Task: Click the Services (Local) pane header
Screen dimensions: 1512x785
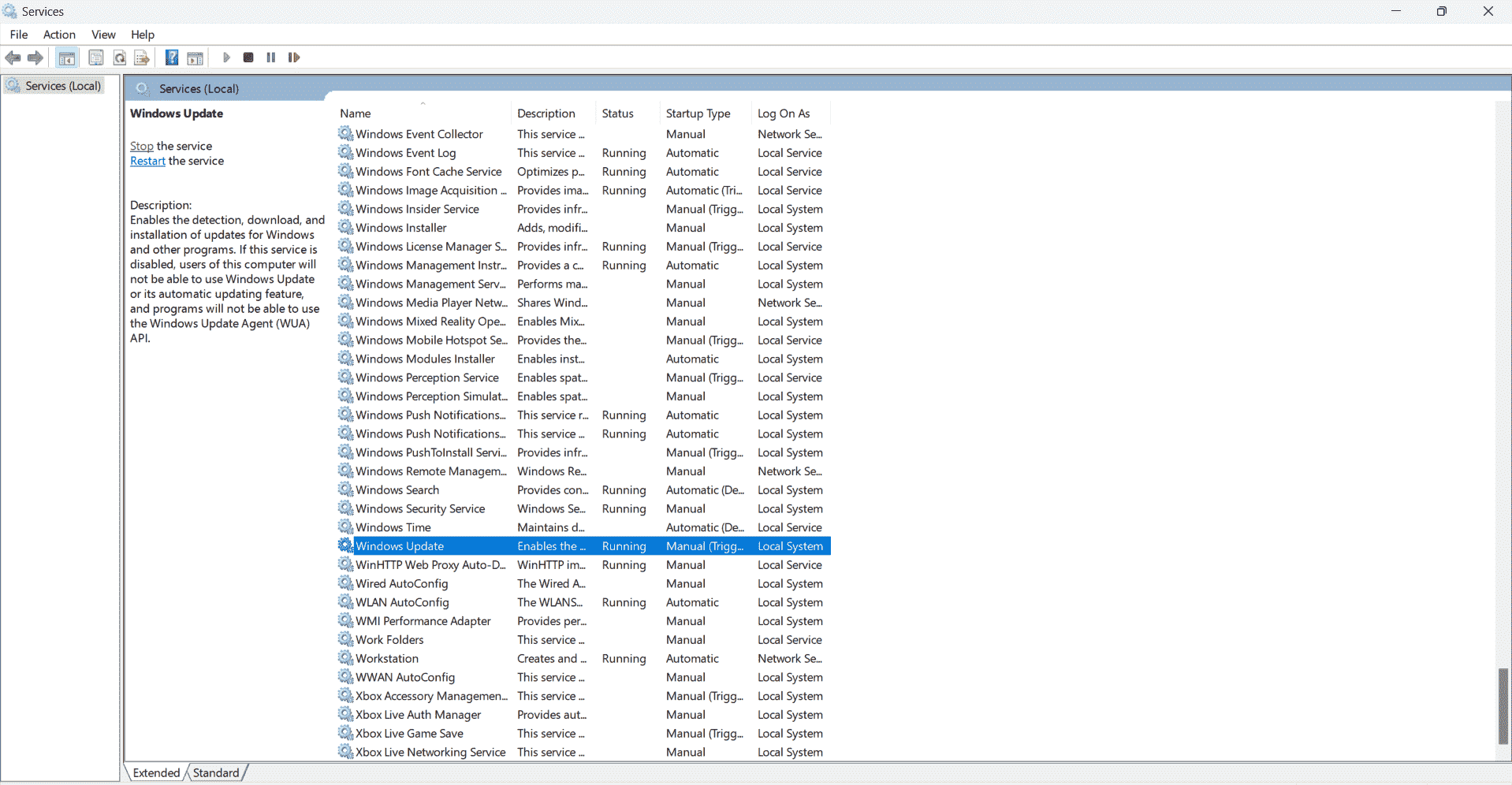Action: (x=199, y=88)
